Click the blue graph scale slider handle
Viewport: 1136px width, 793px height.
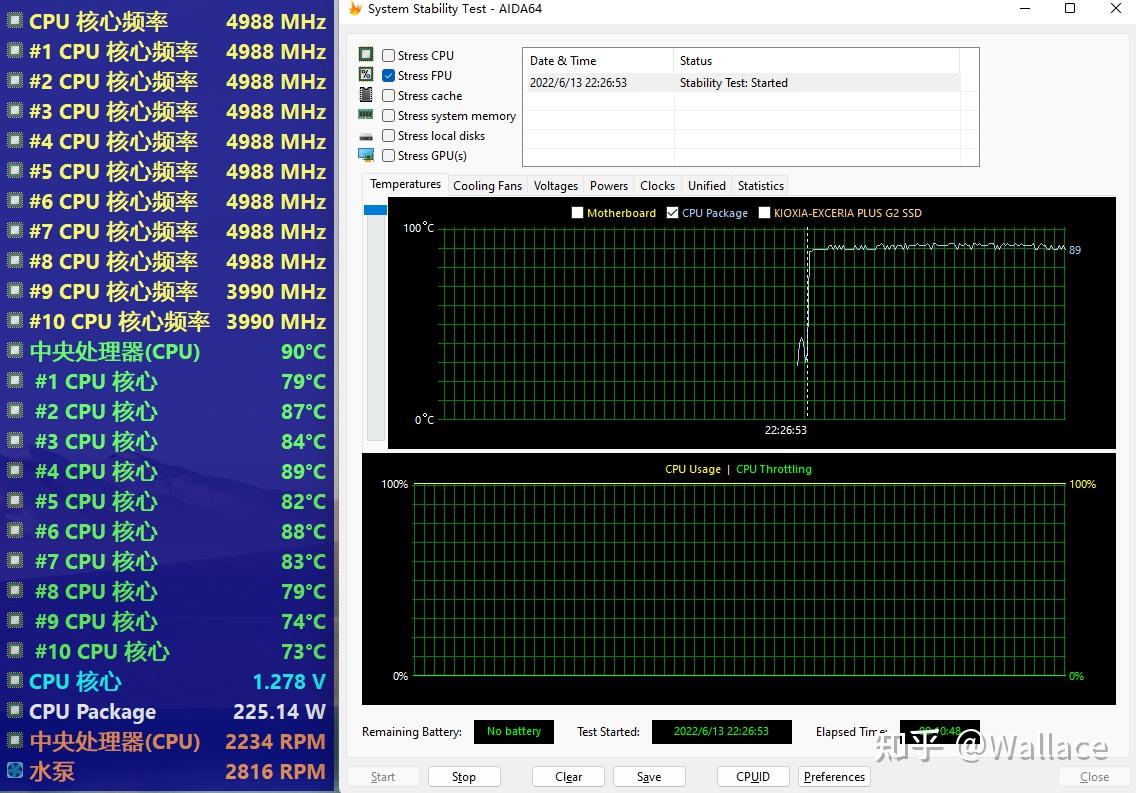tap(375, 210)
